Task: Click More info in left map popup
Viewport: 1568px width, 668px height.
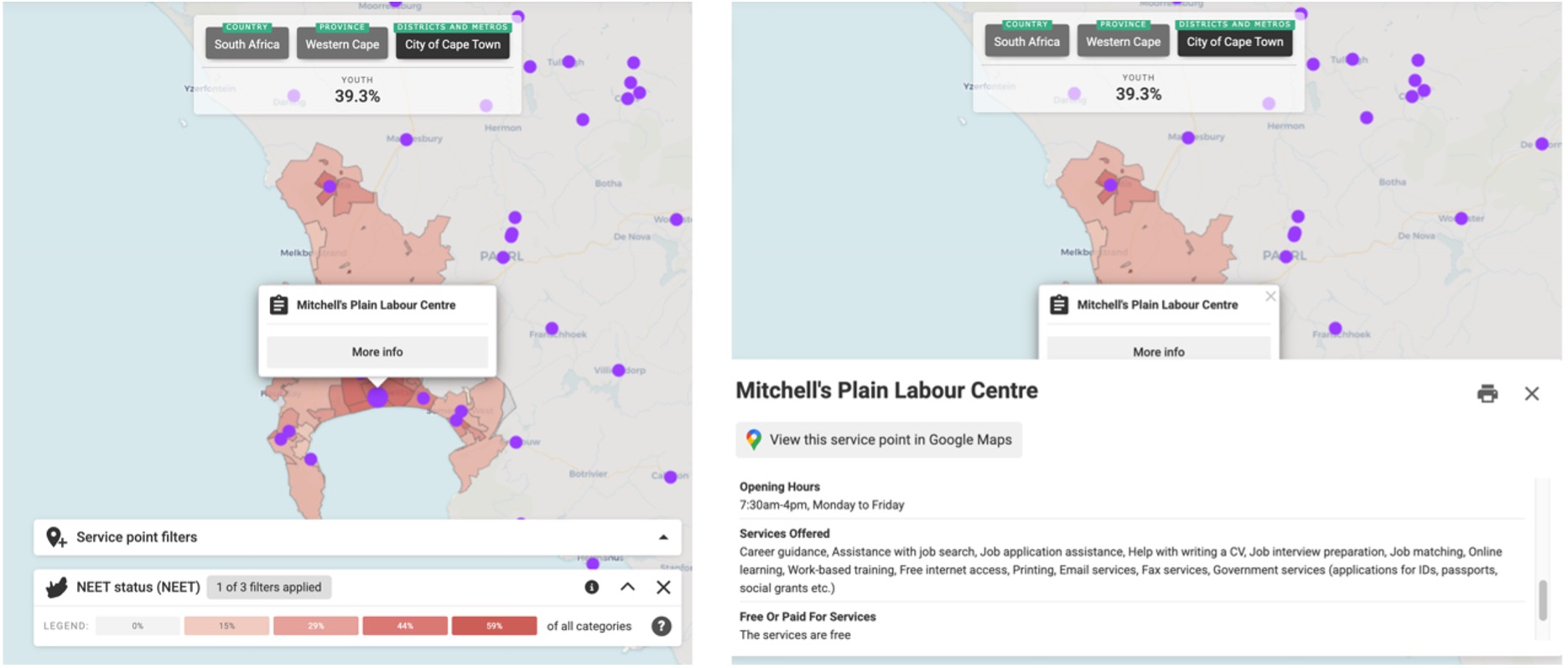Action: click(377, 352)
